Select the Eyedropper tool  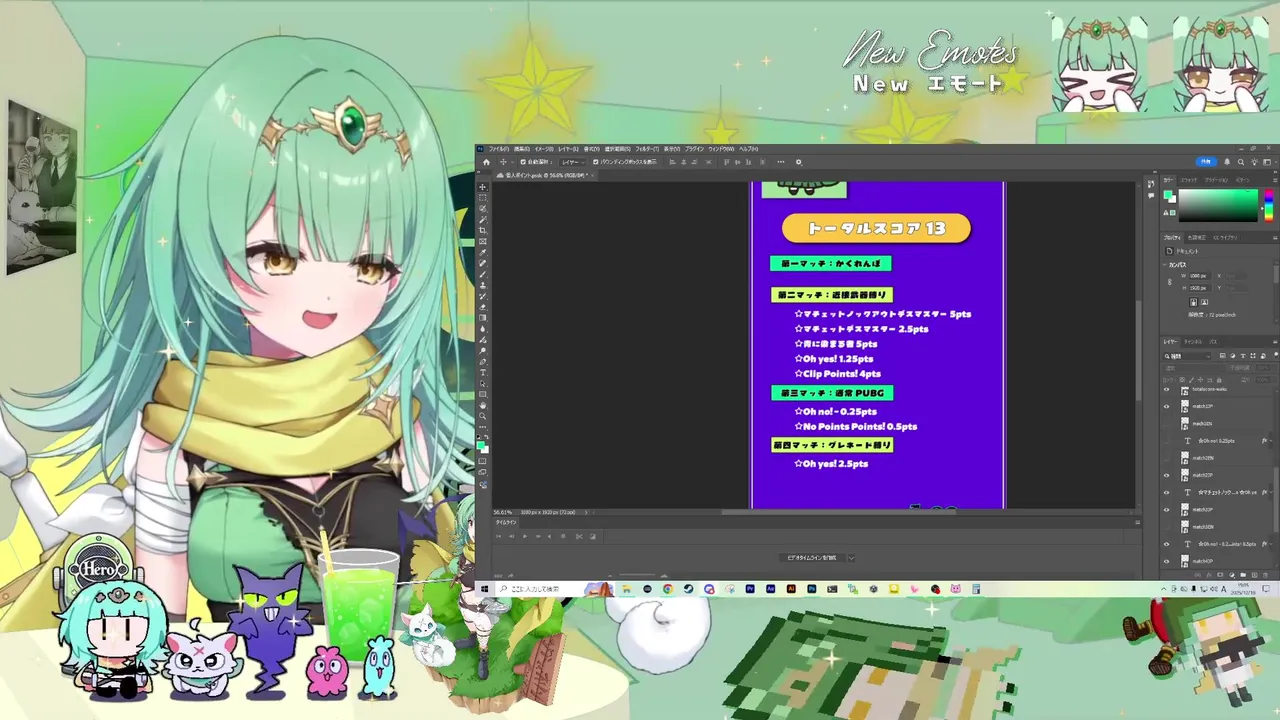[483, 251]
